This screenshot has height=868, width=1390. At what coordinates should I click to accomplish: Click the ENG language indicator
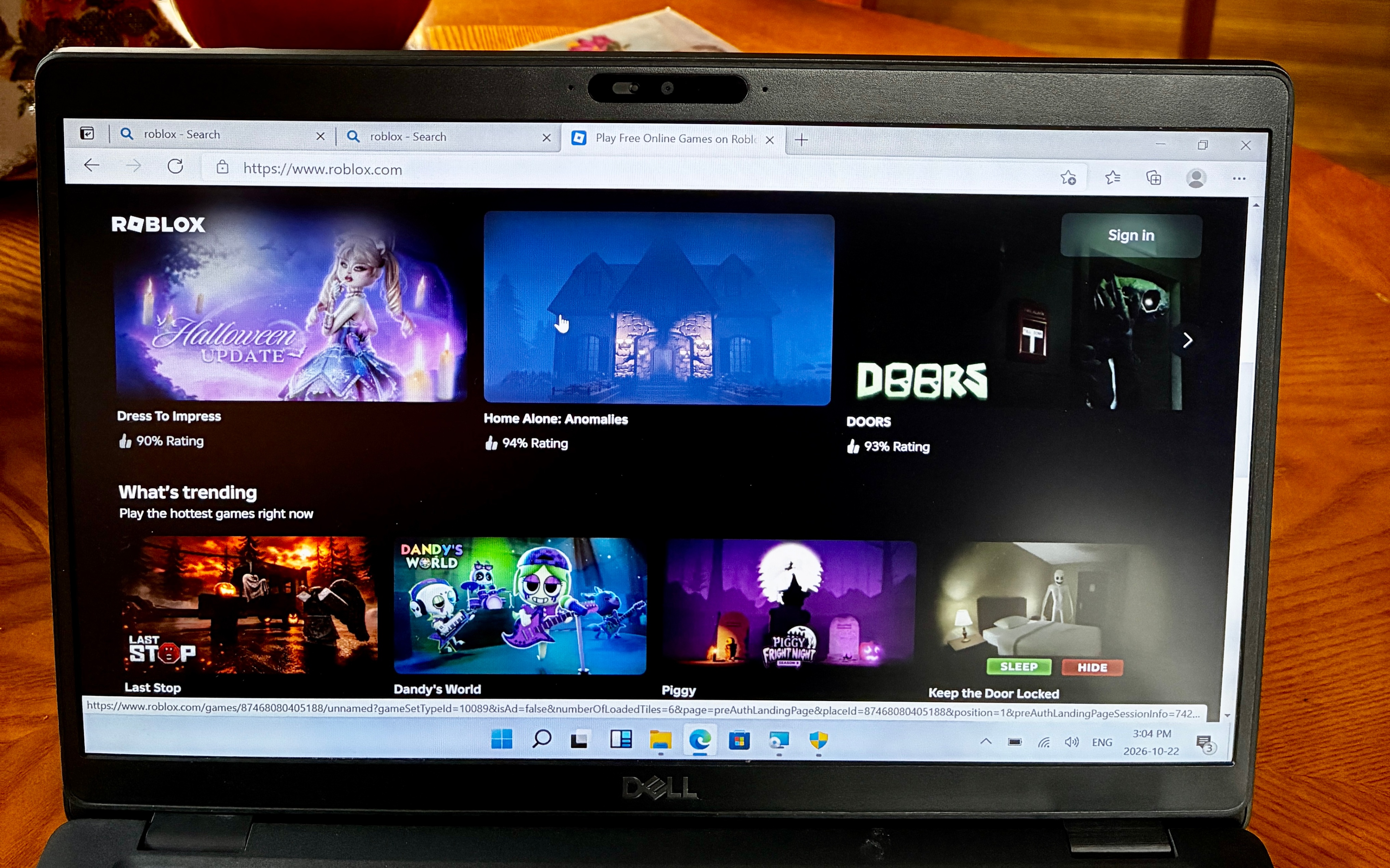coord(1102,742)
